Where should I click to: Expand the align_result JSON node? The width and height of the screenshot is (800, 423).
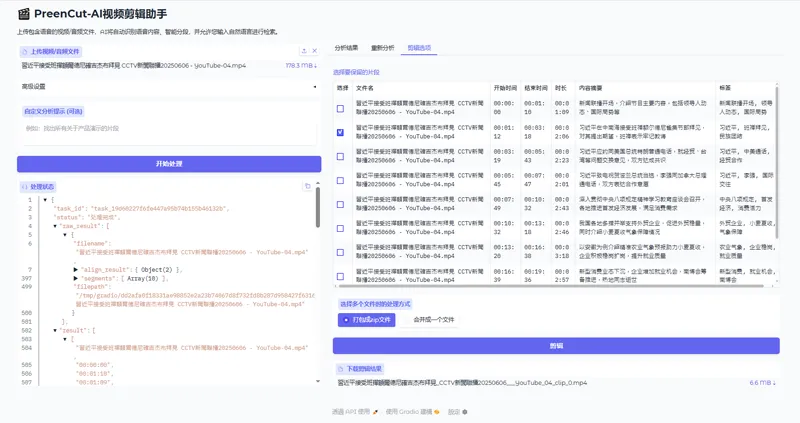[x=76, y=270]
